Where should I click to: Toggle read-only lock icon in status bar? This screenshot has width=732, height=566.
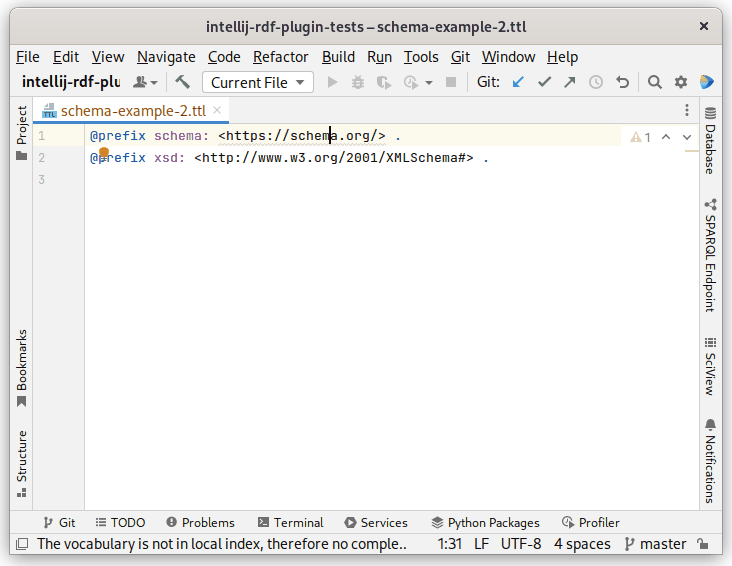(x=703, y=544)
